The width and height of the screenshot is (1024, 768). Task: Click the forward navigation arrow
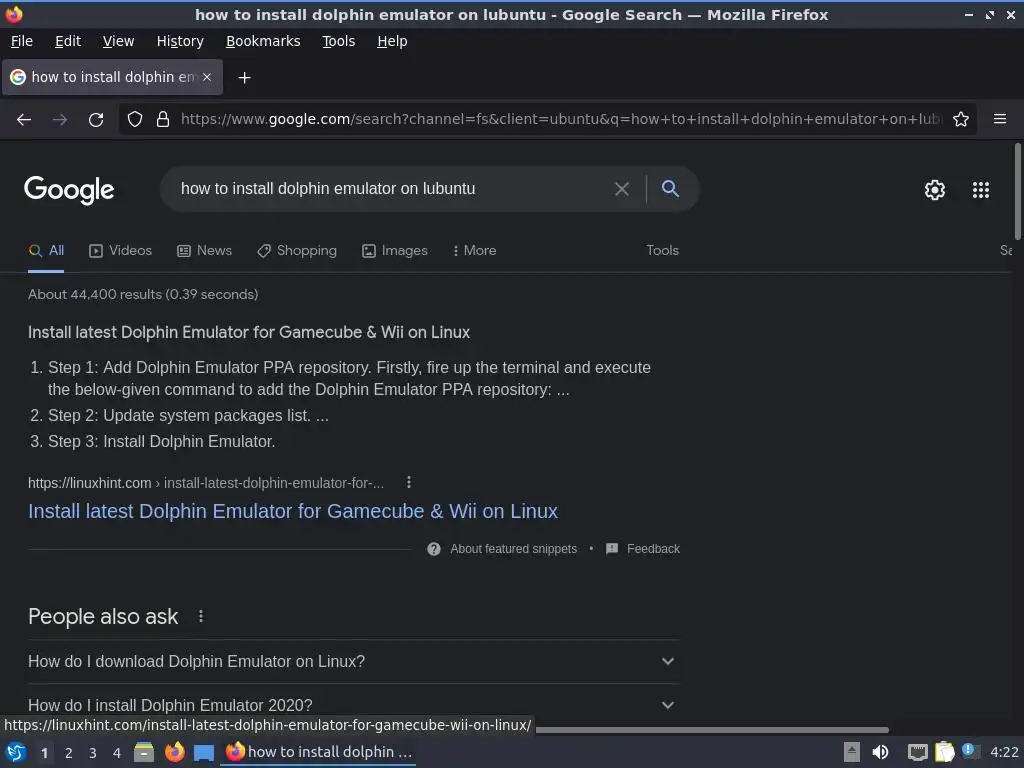[59, 120]
